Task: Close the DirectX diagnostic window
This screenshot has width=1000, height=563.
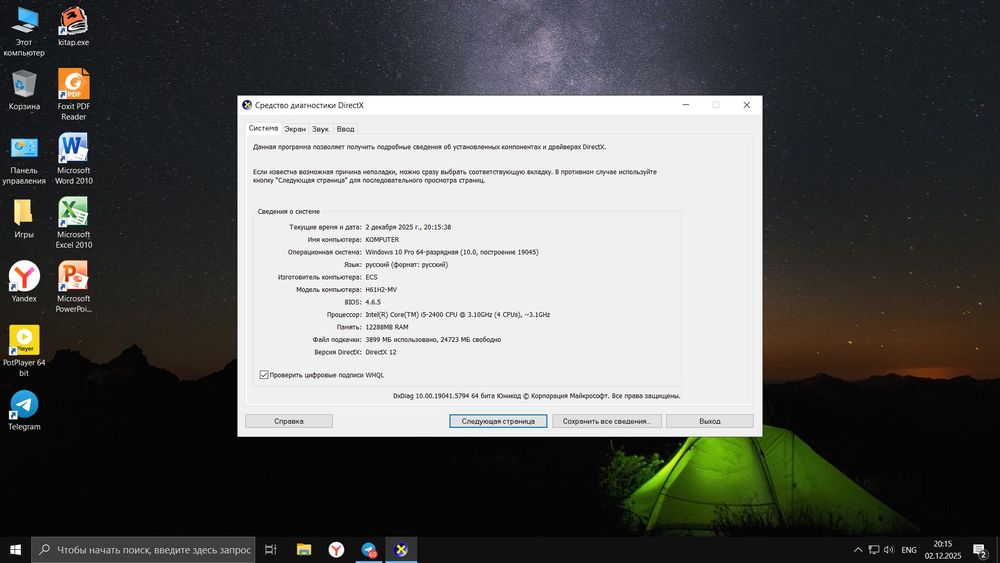Action: point(746,105)
